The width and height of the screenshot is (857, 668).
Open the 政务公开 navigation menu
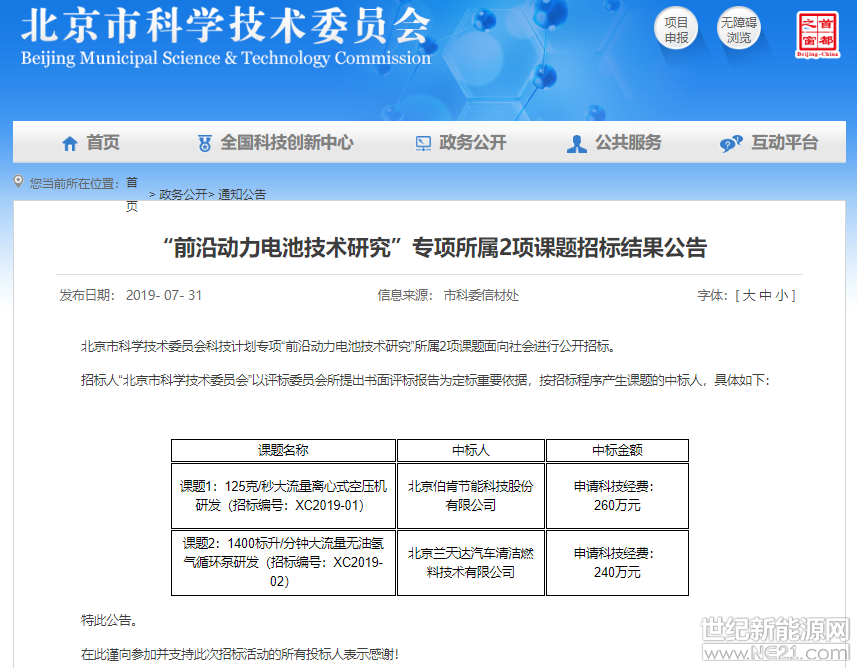pos(473,143)
